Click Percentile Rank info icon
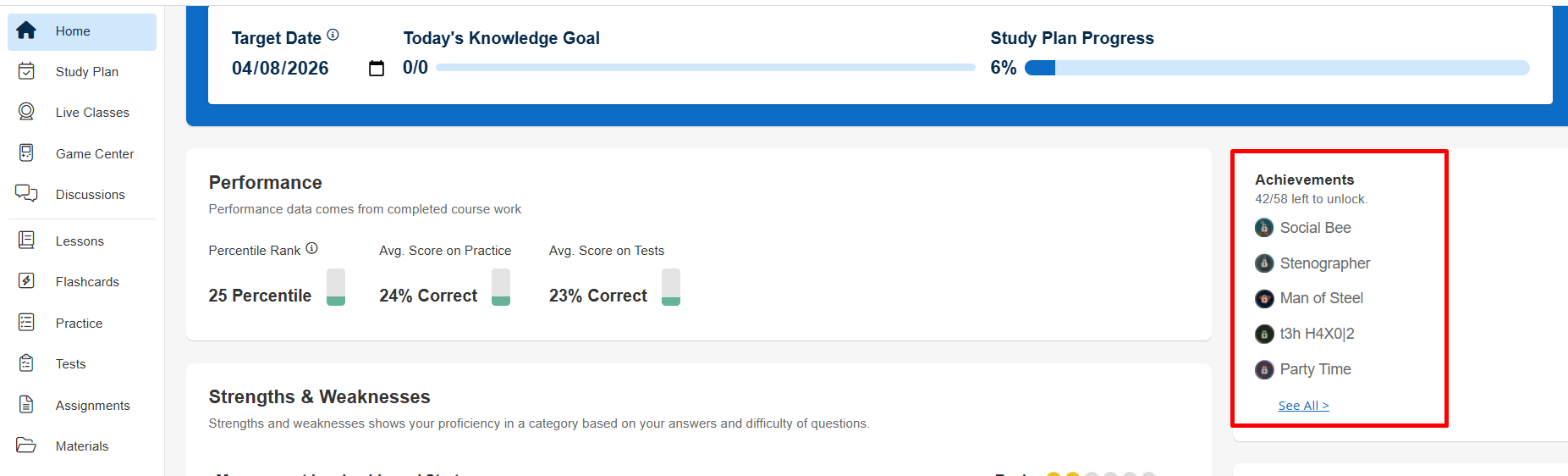This screenshot has width=1568, height=476. (311, 248)
